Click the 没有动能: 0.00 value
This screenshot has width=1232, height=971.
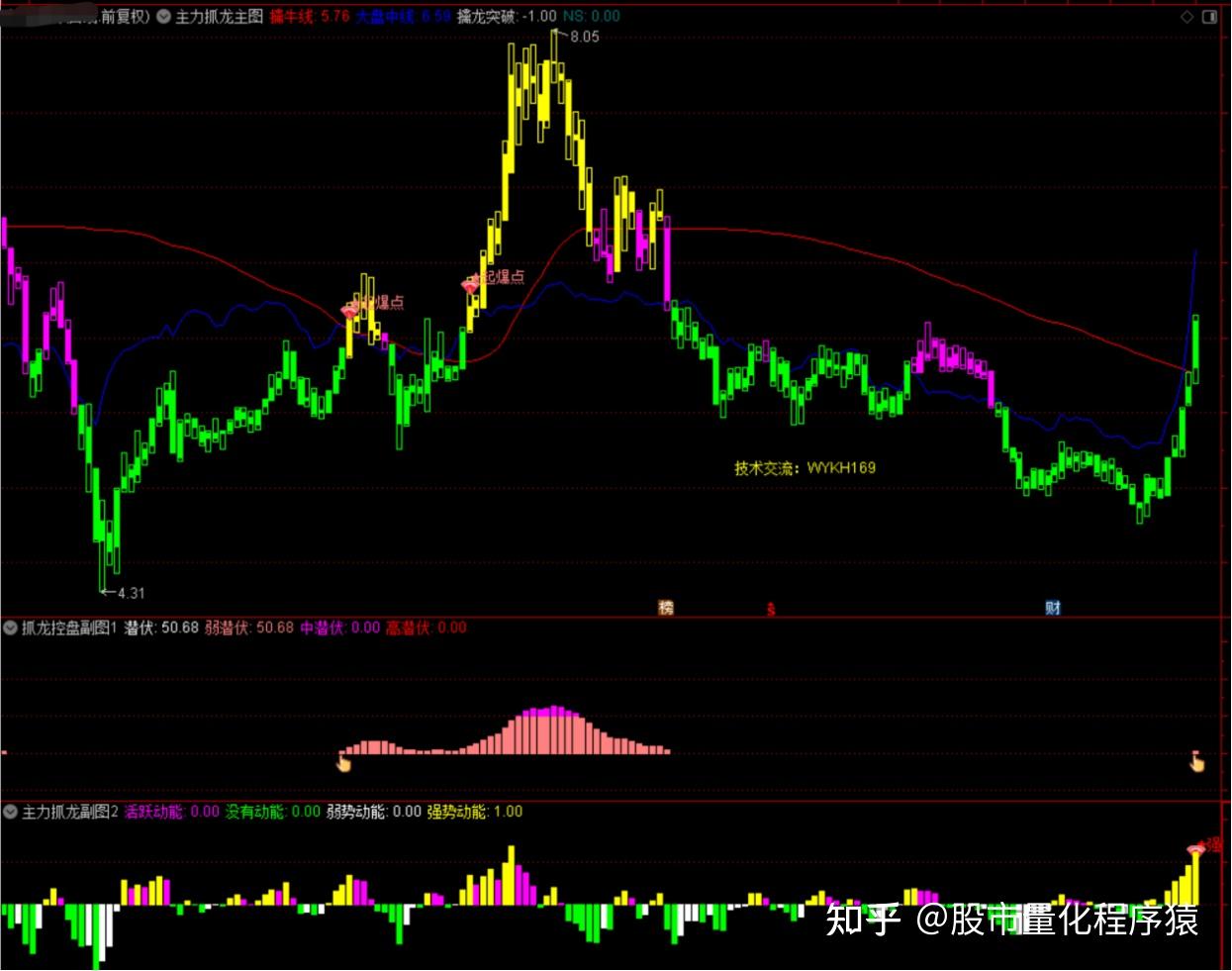pyautogui.click(x=273, y=812)
